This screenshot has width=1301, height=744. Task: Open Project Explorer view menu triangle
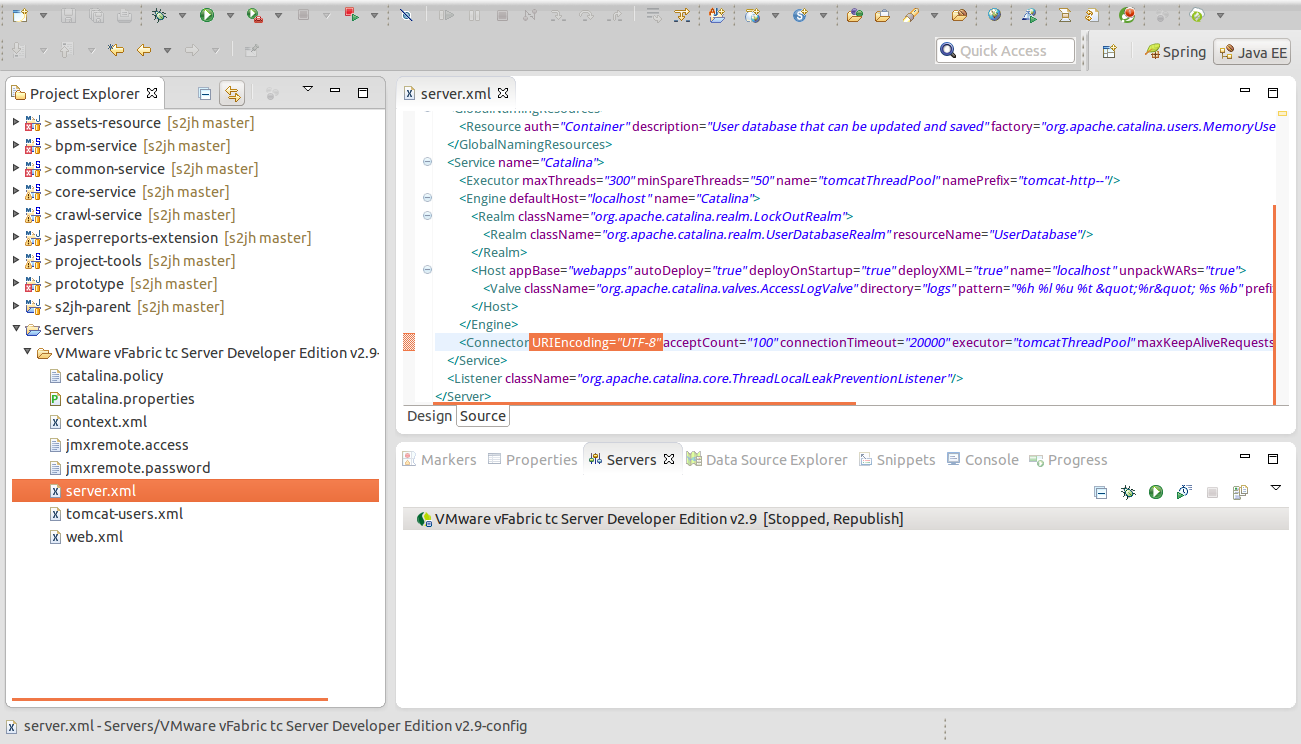tap(308, 89)
